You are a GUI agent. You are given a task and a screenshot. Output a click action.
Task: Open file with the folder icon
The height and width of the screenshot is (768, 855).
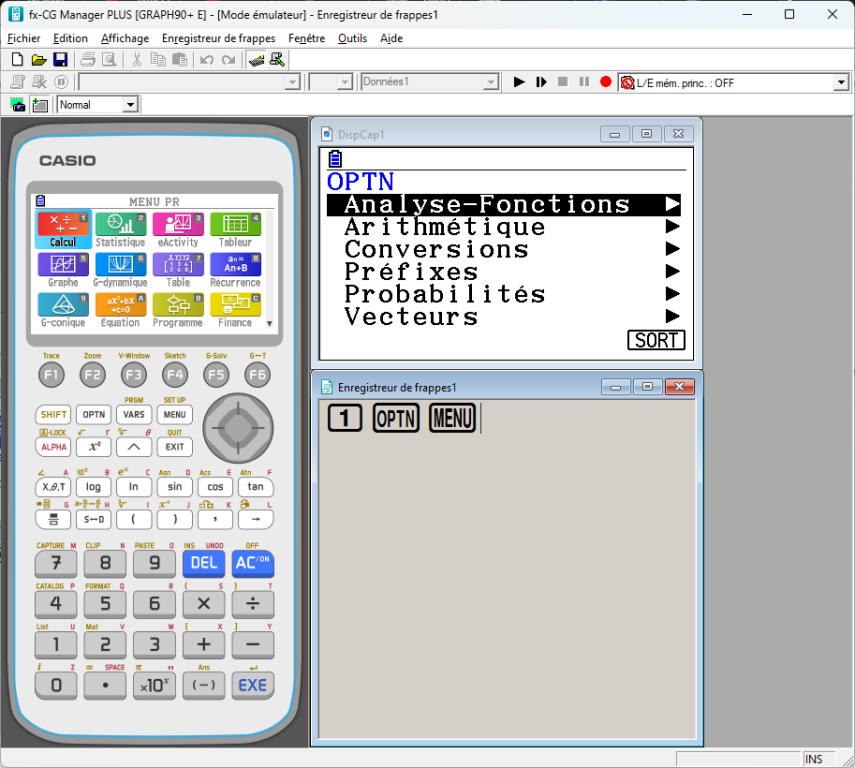tap(38, 59)
